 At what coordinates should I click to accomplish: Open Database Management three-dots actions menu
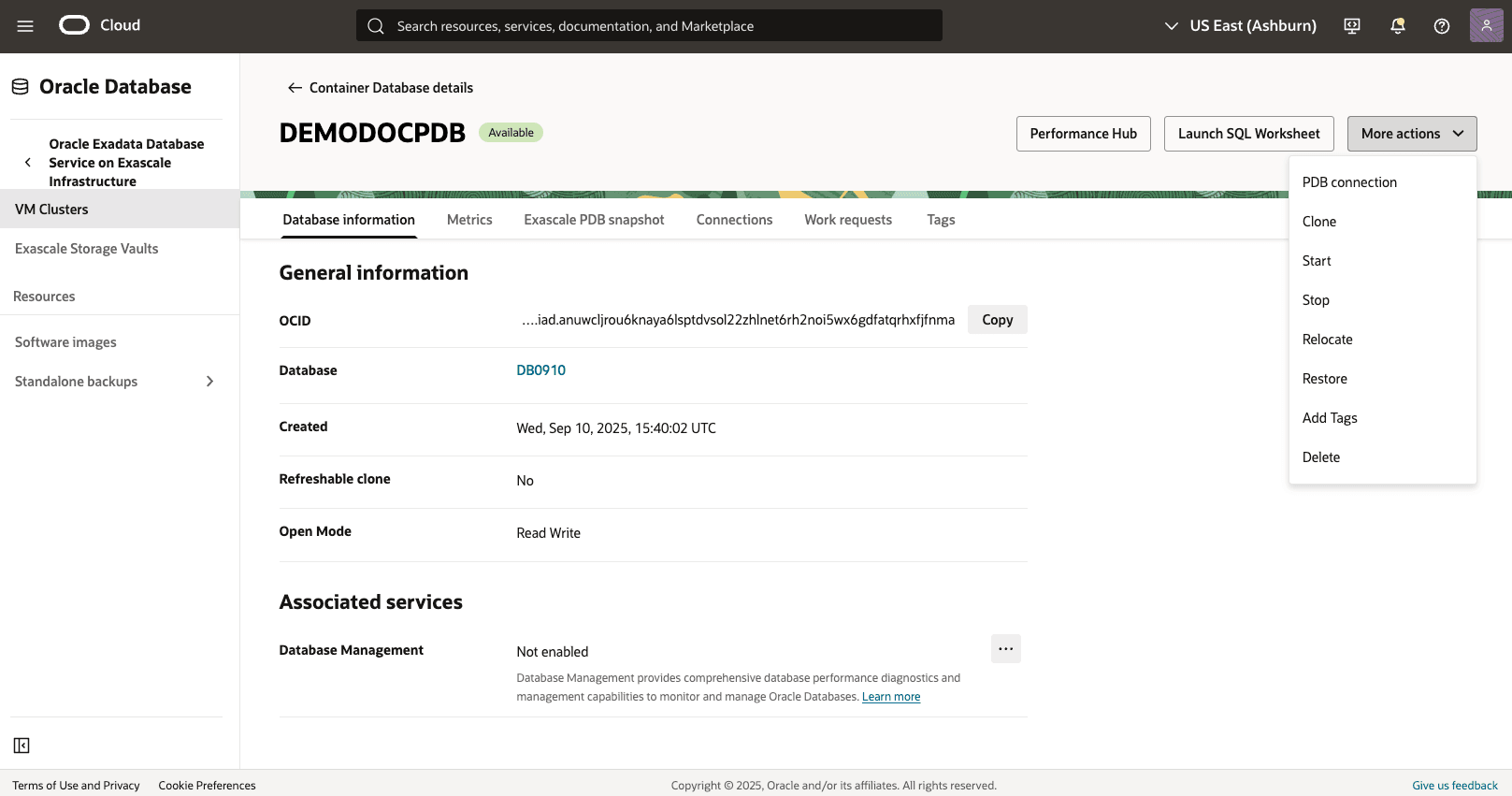pos(1006,649)
